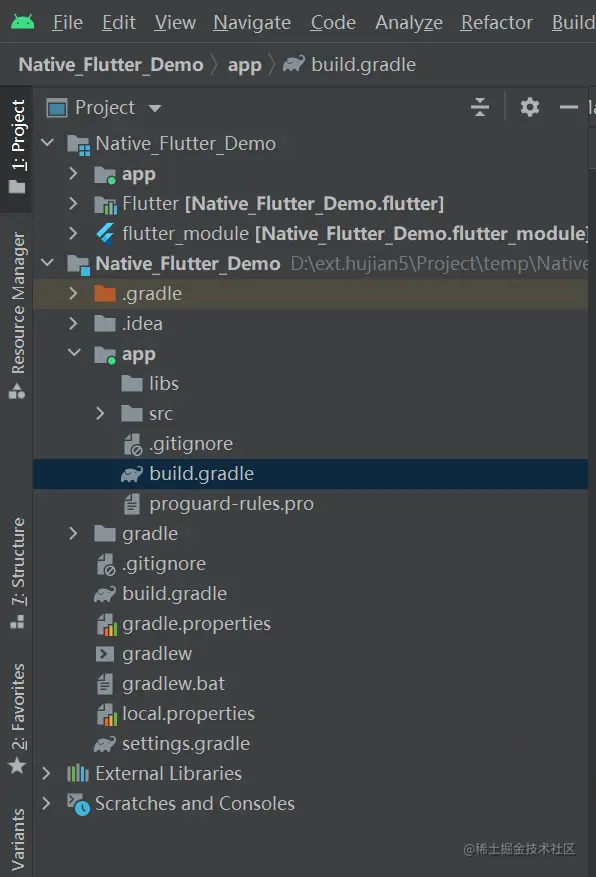Expand the top app module node
Screen dimensions: 596x877
(x=73, y=173)
